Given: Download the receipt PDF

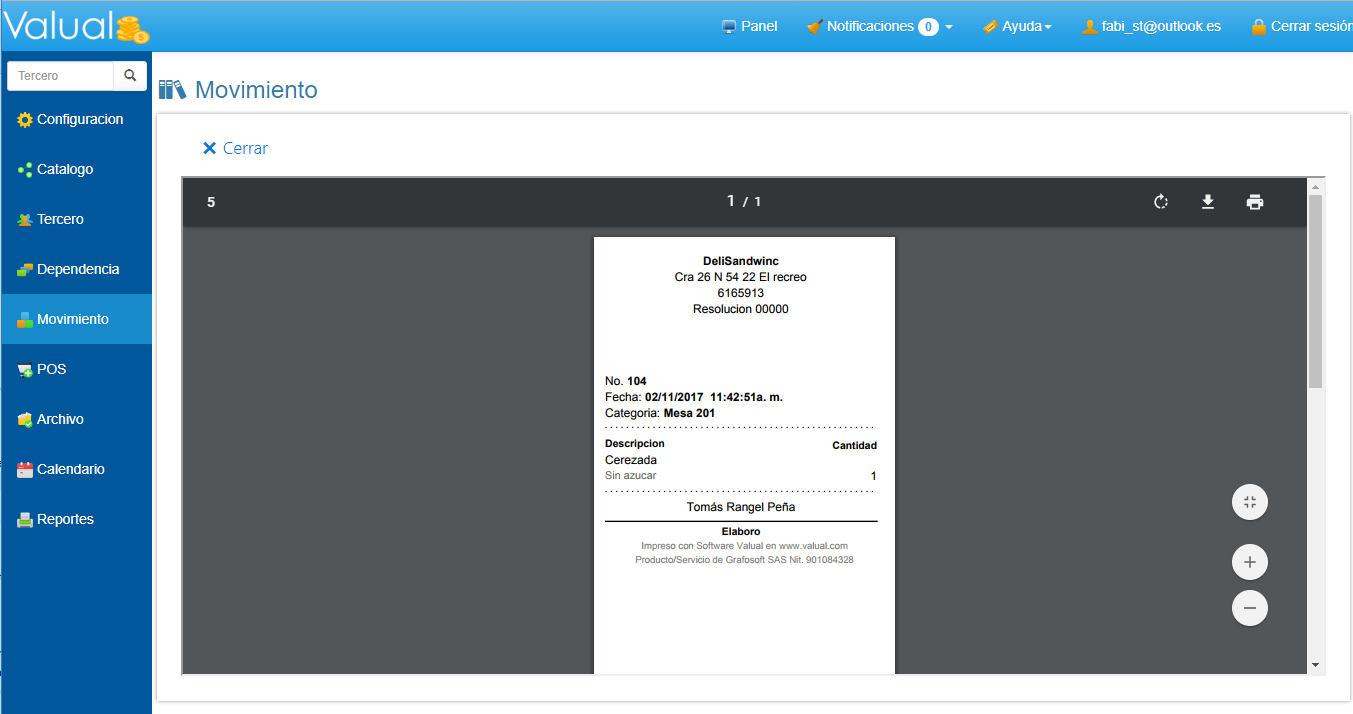Looking at the screenshot, I should pyautogui.click(x=1207, y=202).
